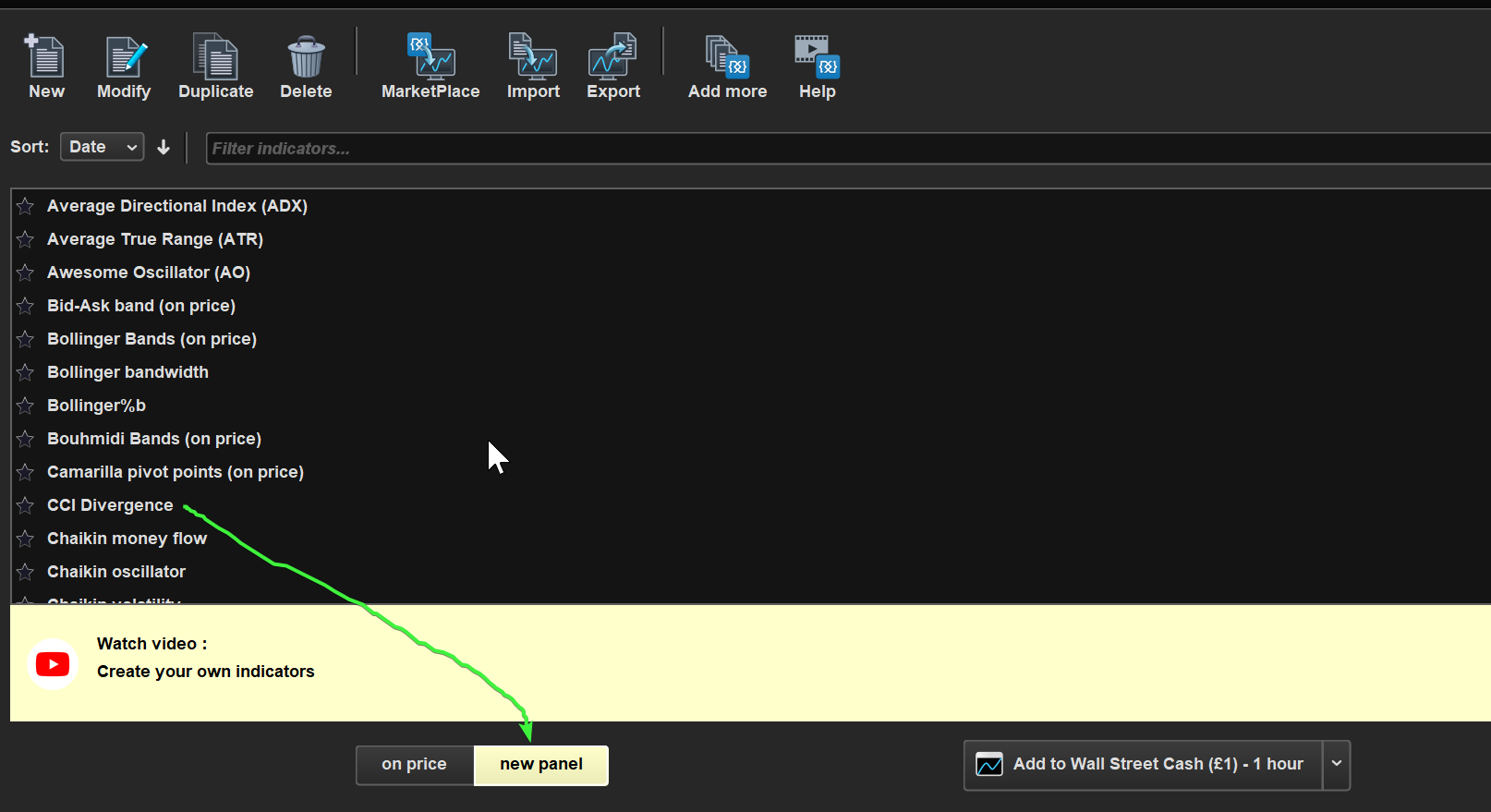The width and height of the screenshot is (1491, 812).
Task: Click the Add more icon
Action: (727, 57)
